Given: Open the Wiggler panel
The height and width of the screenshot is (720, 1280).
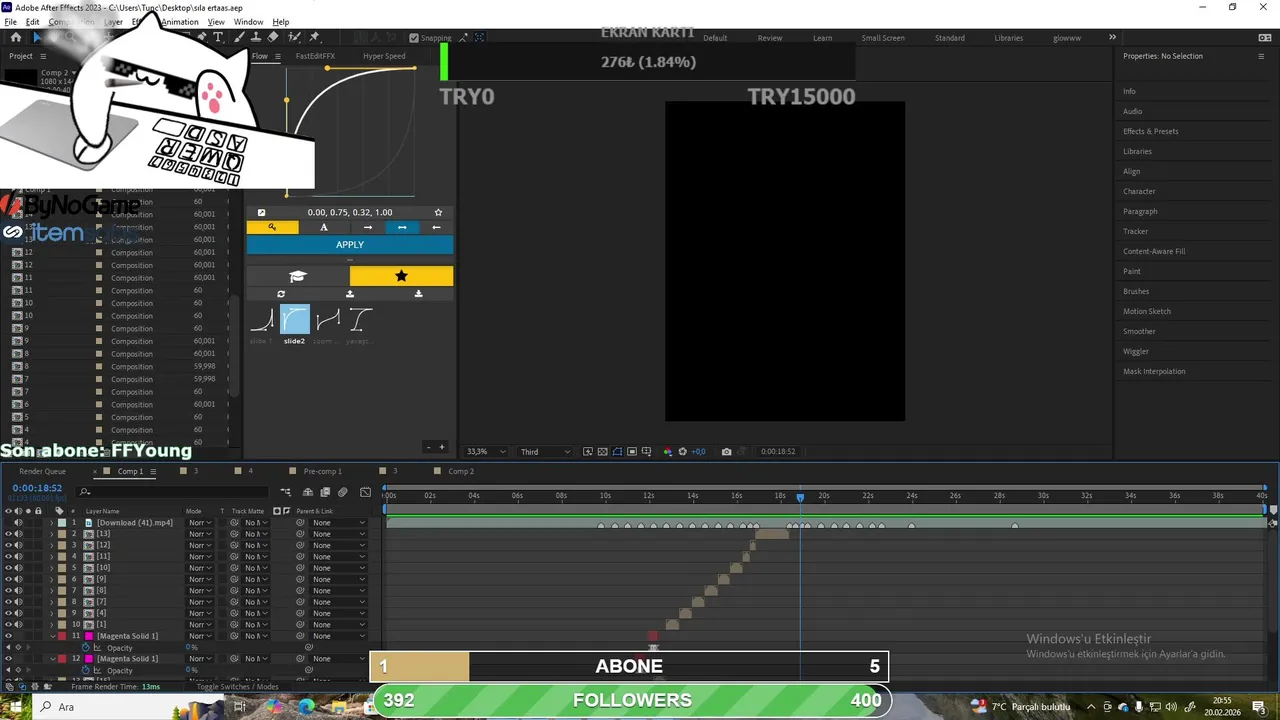Looking at the screenshot, I should [x=1135, y=351].
